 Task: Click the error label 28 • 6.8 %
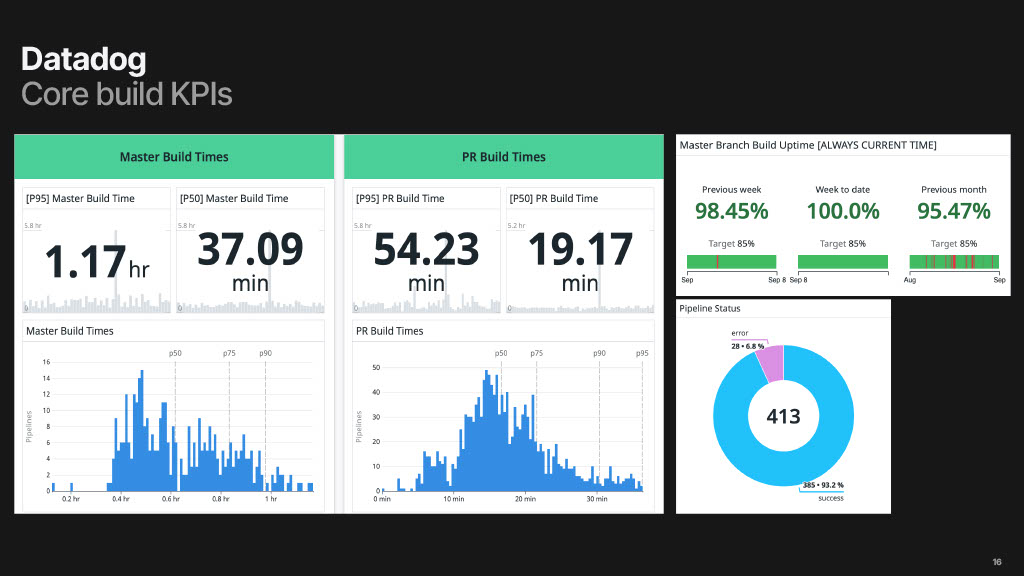point(748,346)
